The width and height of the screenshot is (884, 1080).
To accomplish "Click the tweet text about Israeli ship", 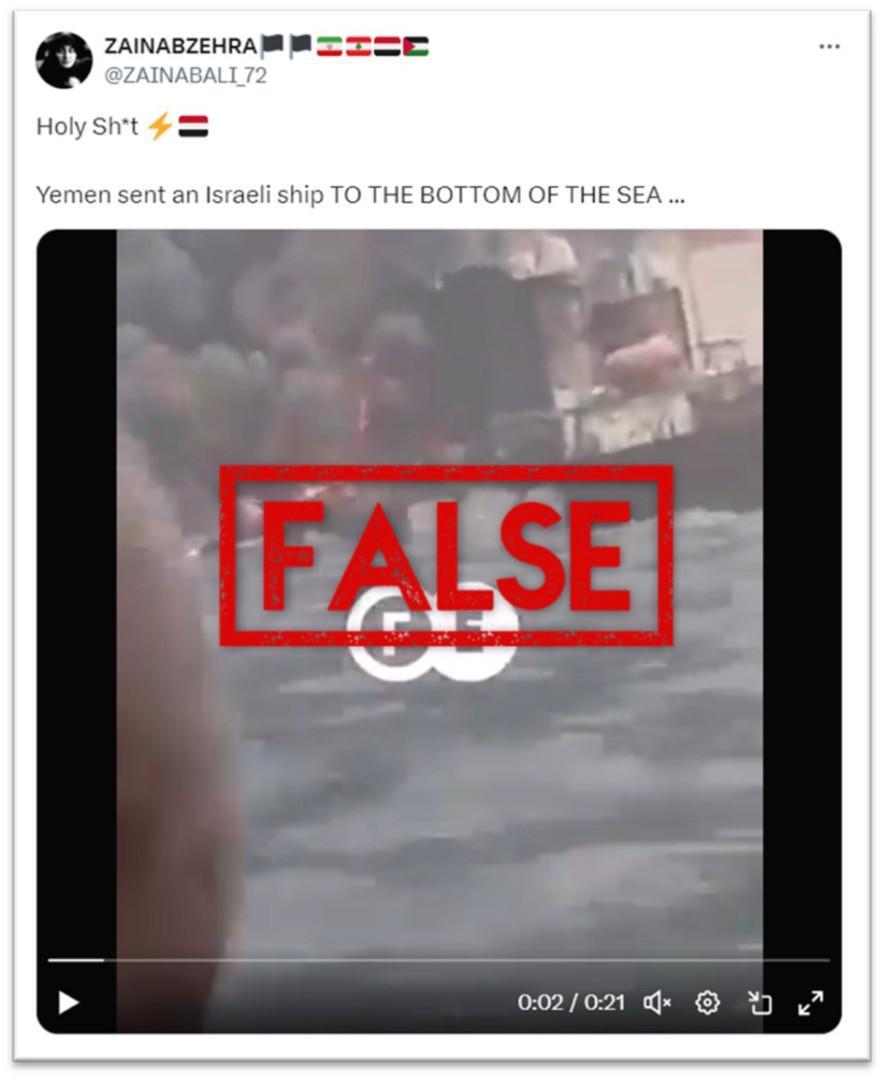I will pyautogui.click(x=360, y=195).
